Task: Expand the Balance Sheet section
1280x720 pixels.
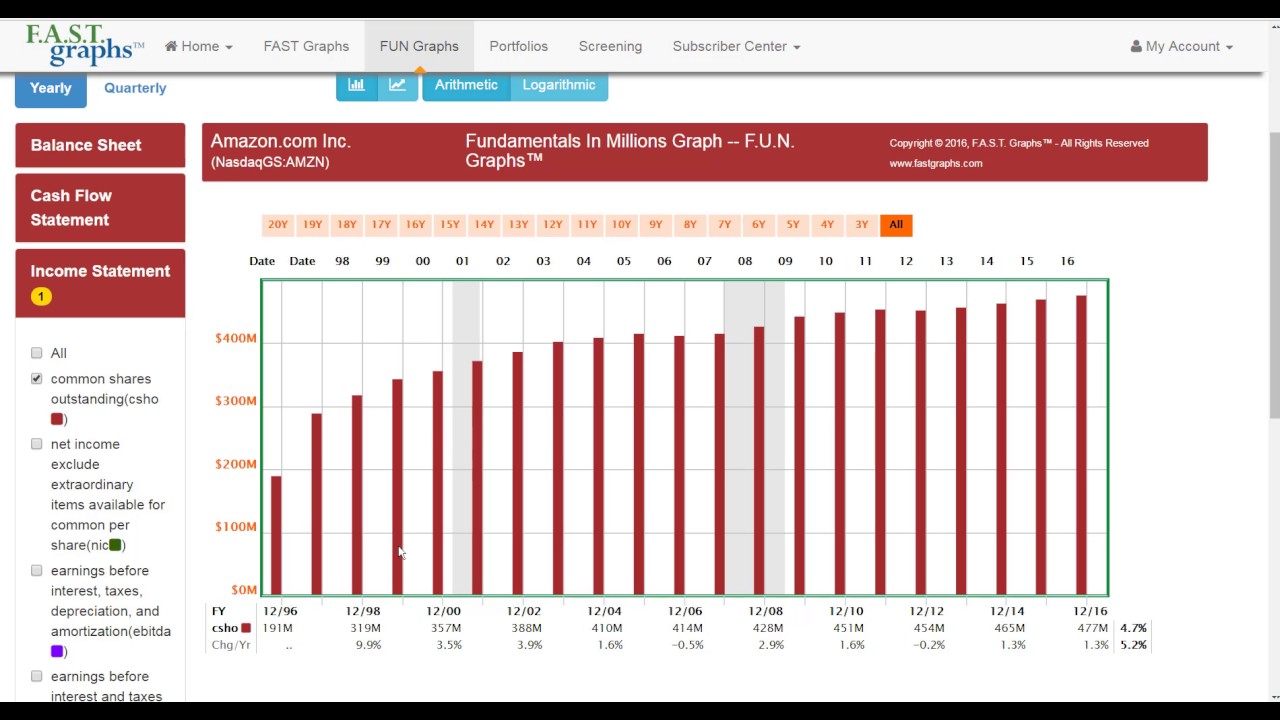Action: coord(100,145)
